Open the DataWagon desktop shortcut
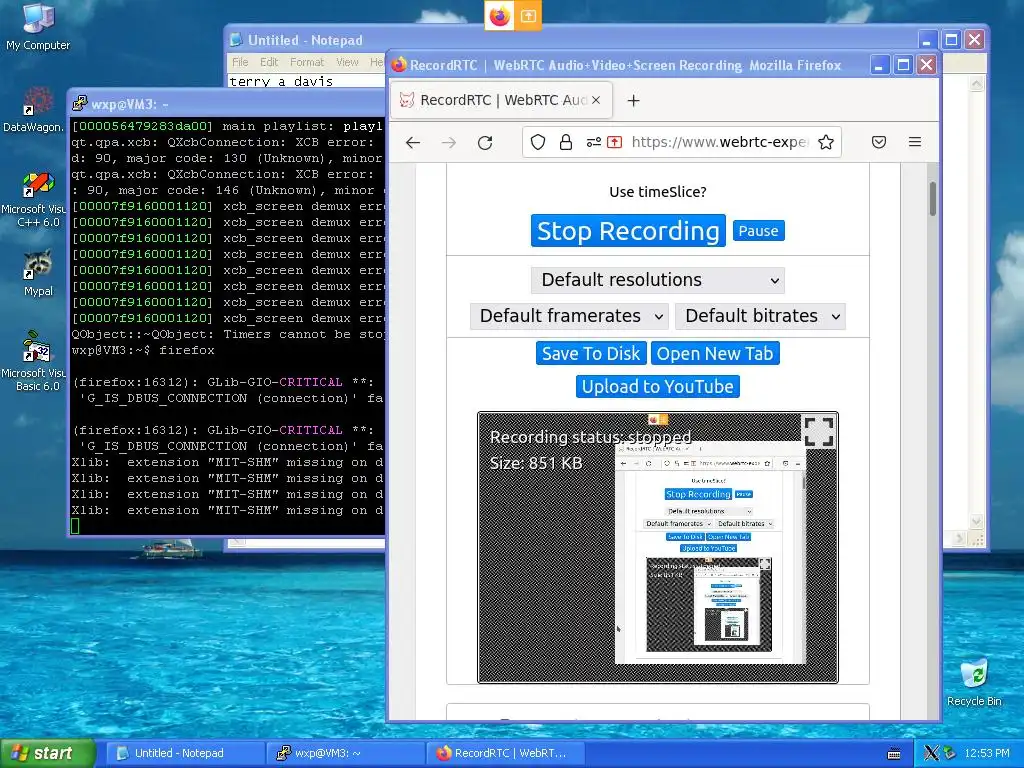Image resolution: width=1024 pixels, height=768 pixels. tap(34, 110)
